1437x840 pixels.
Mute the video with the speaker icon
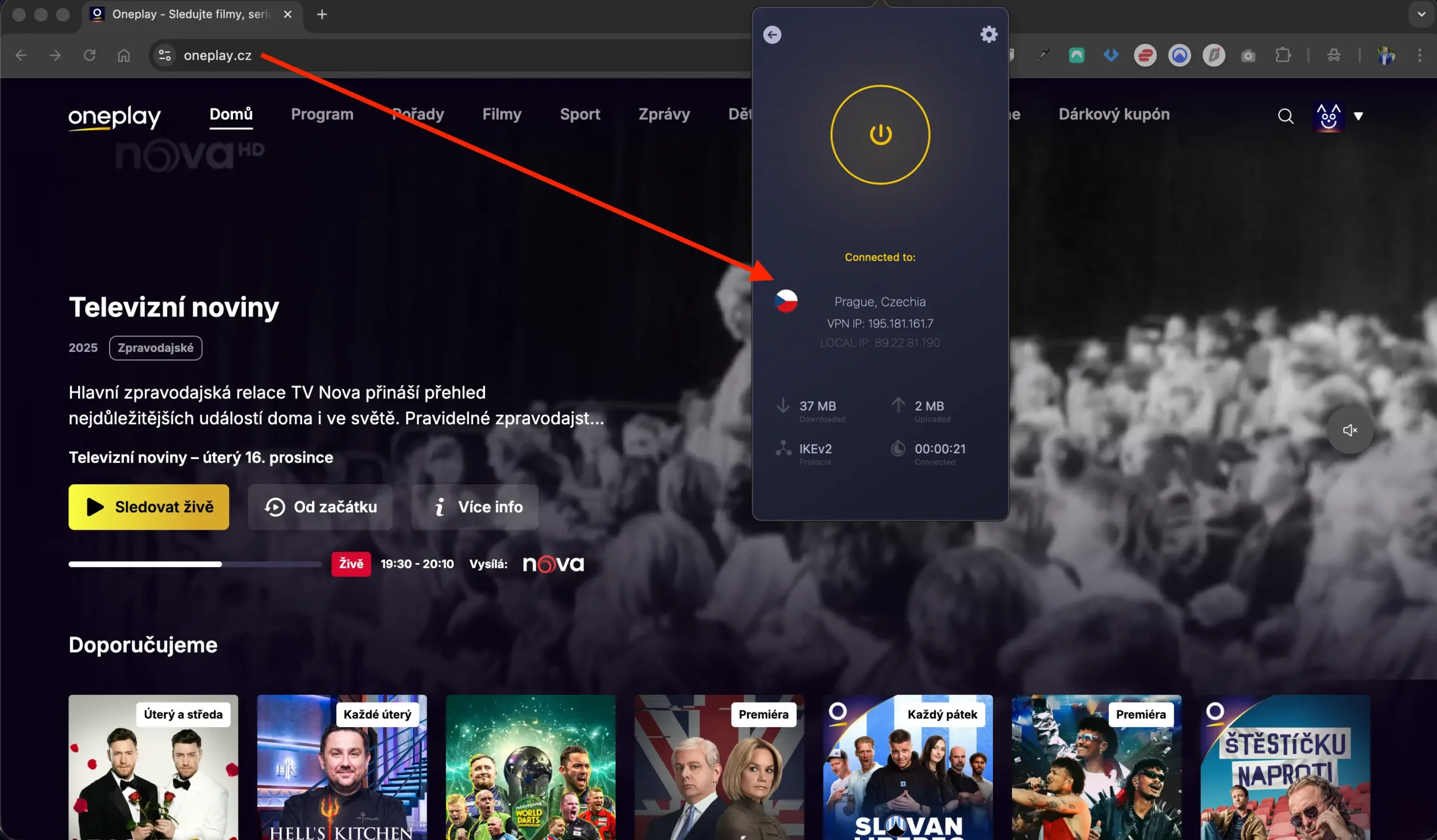1350,430
